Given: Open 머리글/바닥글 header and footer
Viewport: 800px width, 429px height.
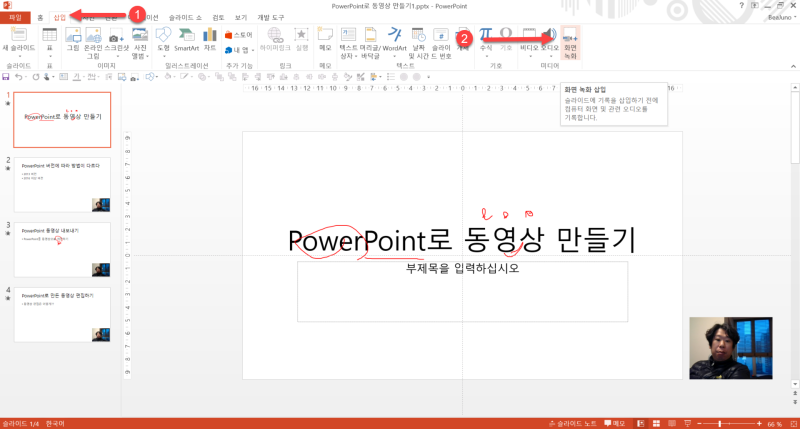Looking at the screenshot, I should 370,43.
